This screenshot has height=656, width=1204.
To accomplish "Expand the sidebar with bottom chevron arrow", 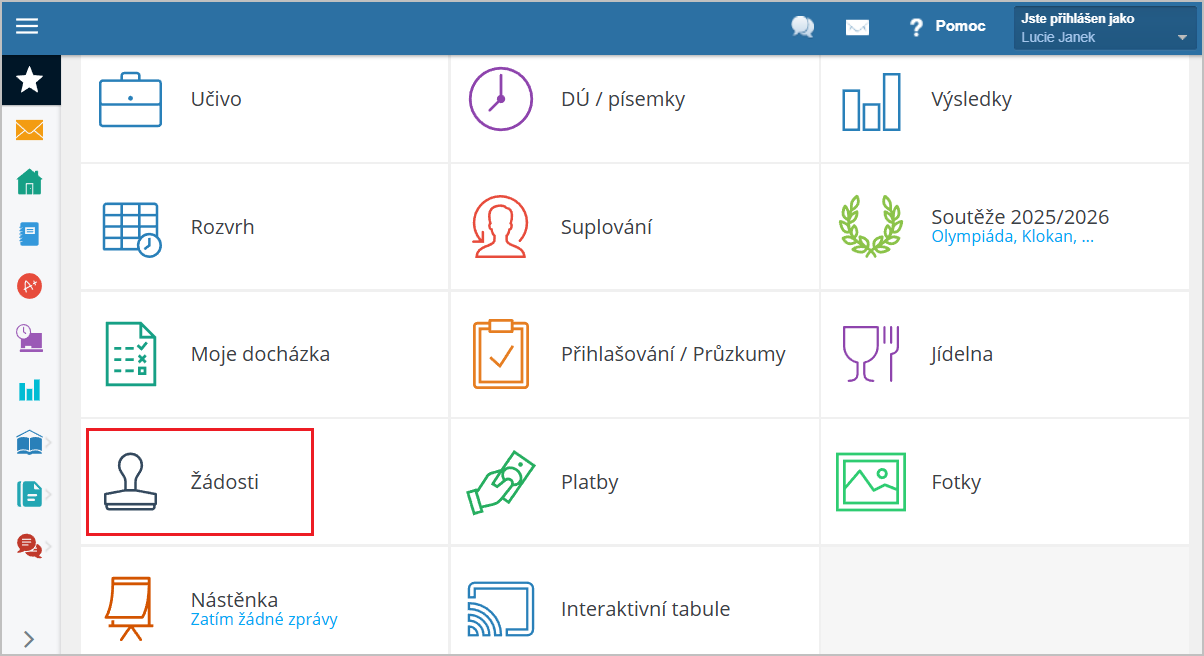I will pos(29,639).
